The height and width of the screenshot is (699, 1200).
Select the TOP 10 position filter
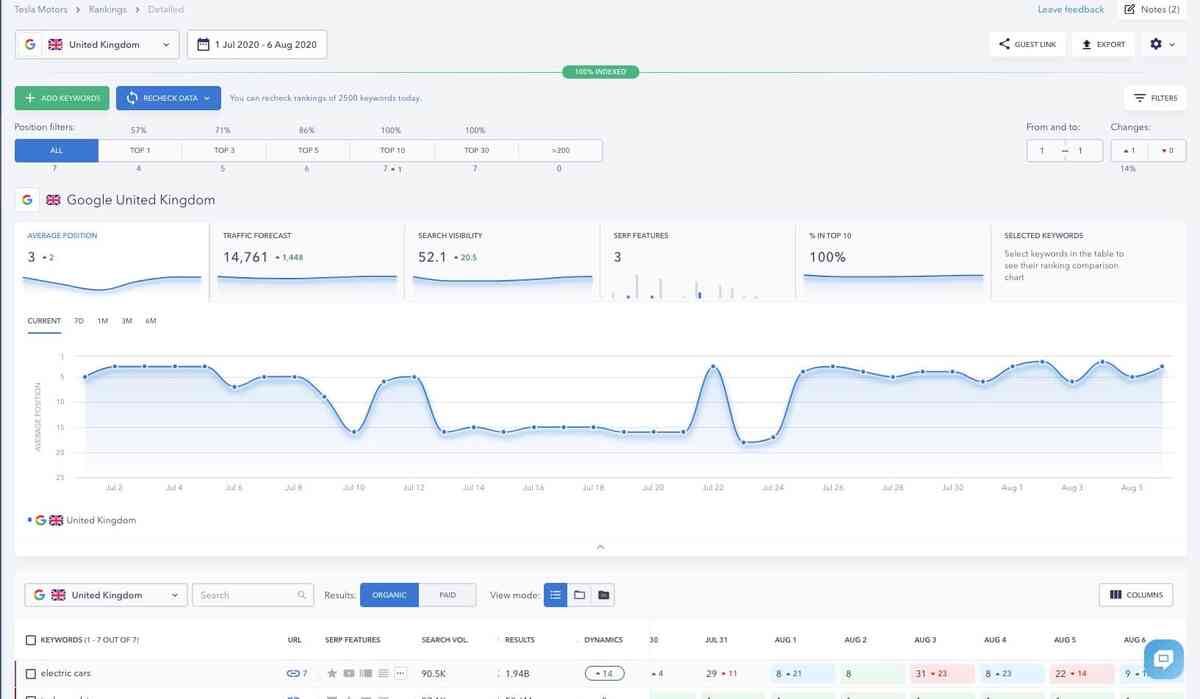click(392, 150)
